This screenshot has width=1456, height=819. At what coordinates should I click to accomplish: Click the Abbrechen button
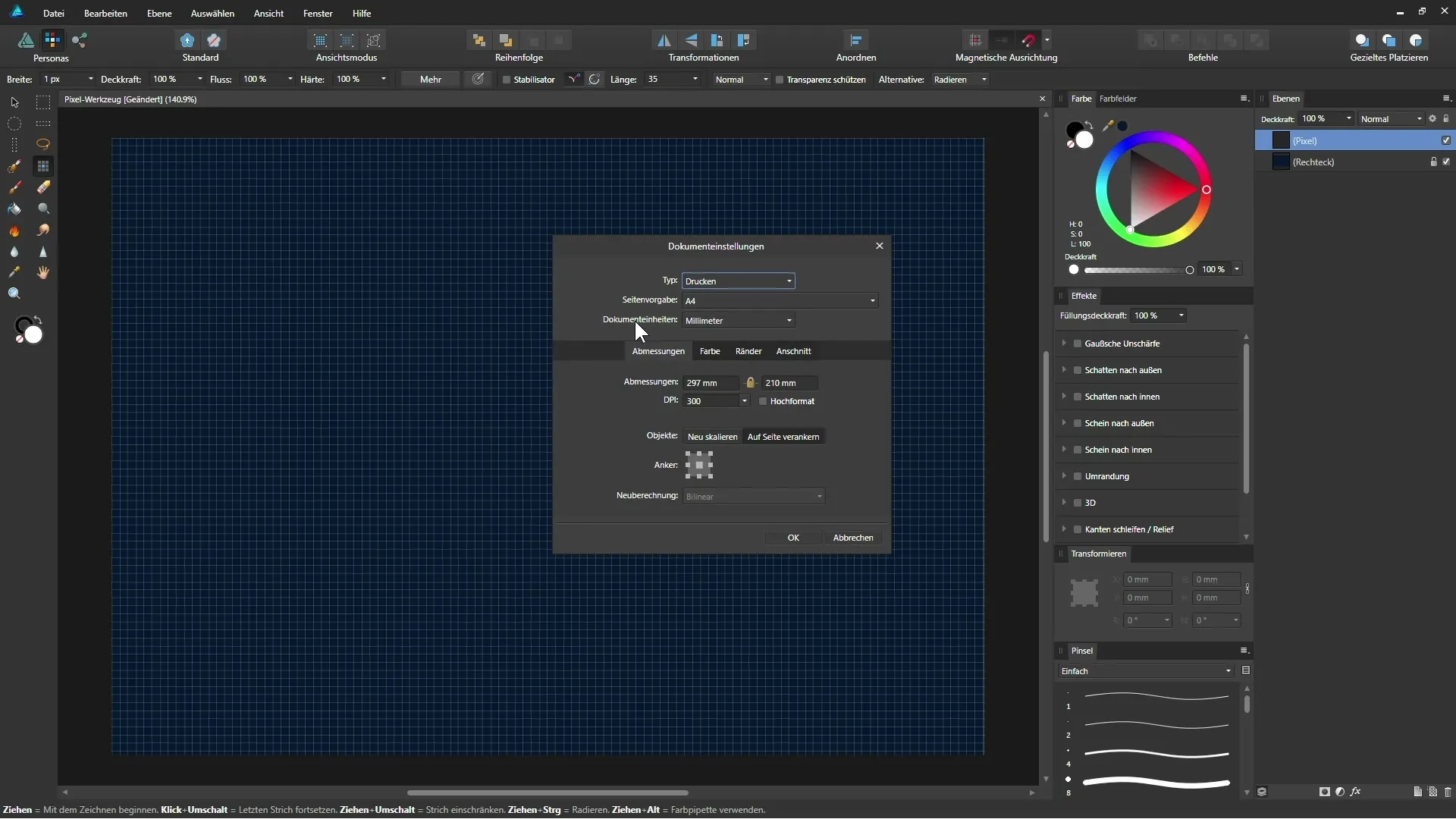pos(852,538)
